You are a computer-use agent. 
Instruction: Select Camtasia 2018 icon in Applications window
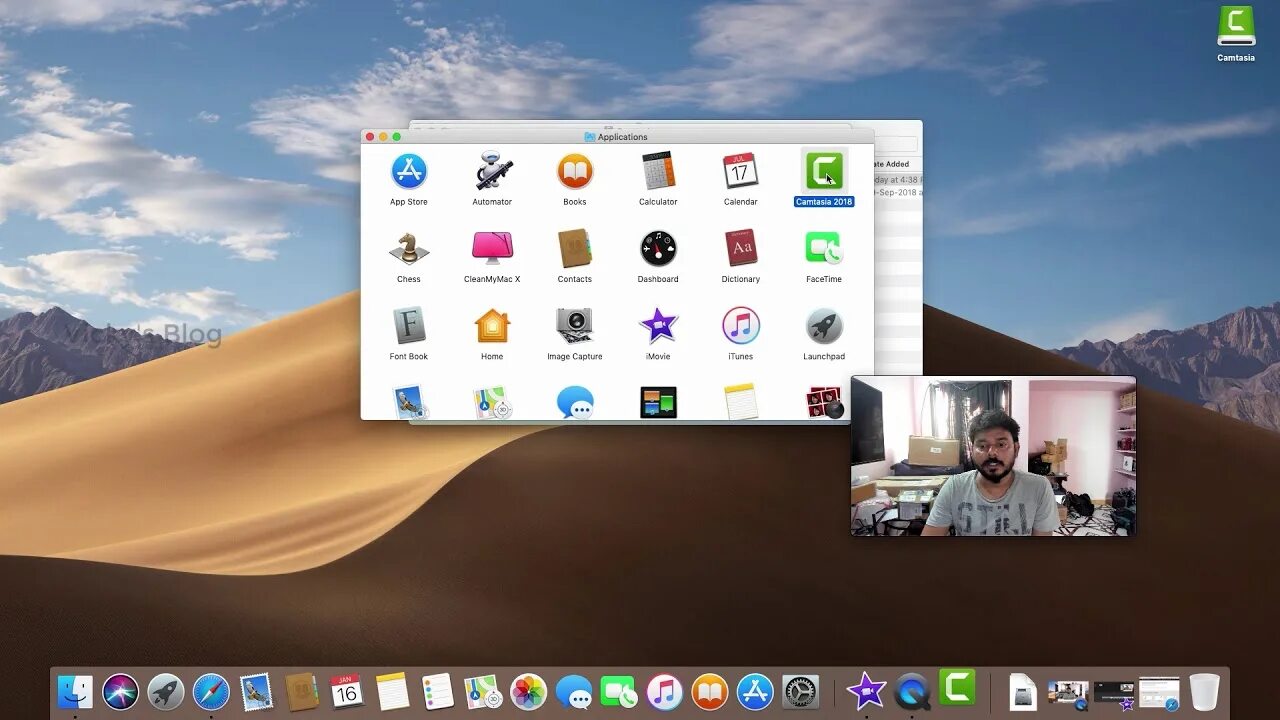click(824, 171)
